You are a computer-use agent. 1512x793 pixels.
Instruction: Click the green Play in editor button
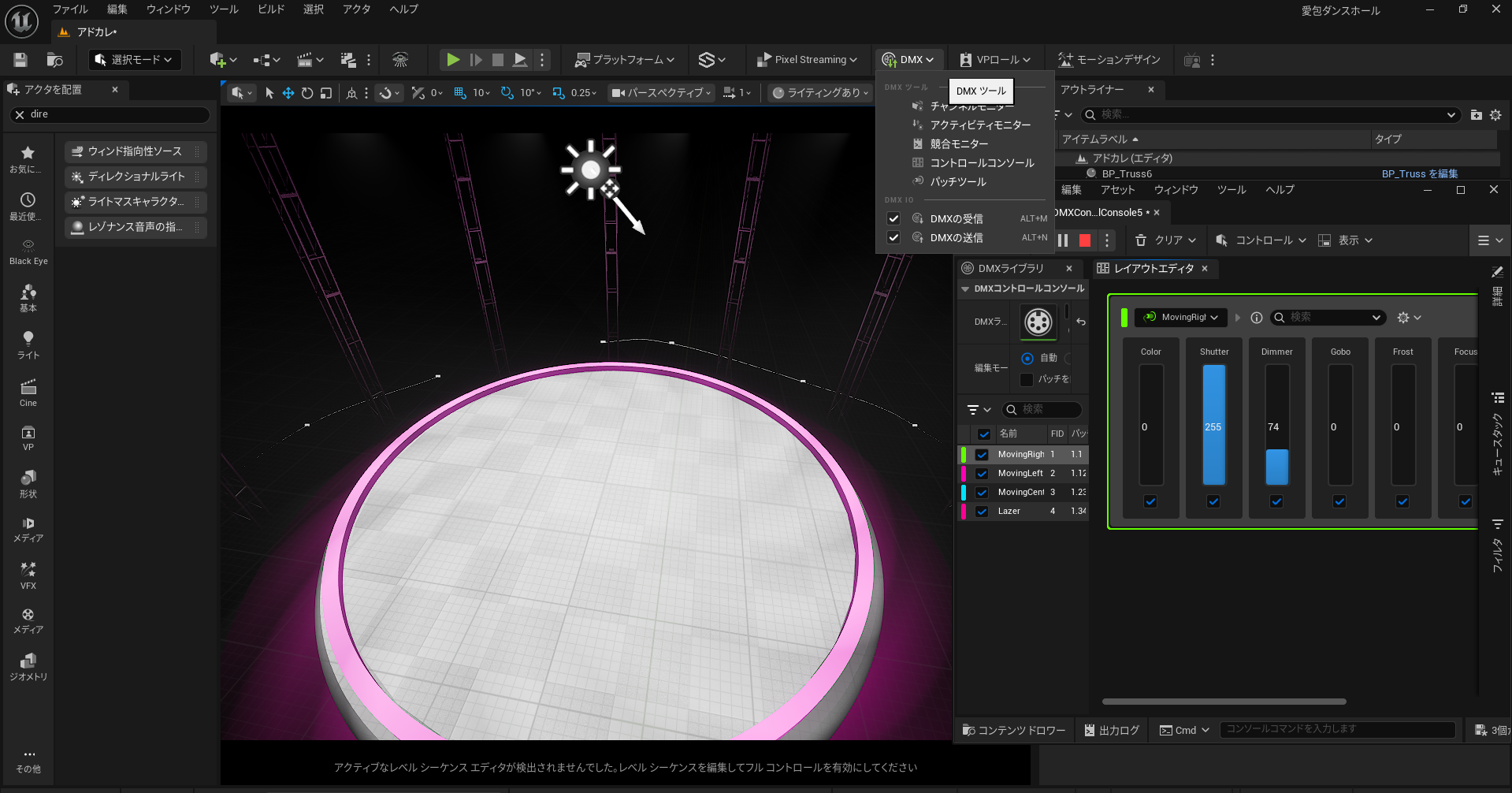pyautogui.click(x=452, y=60)
